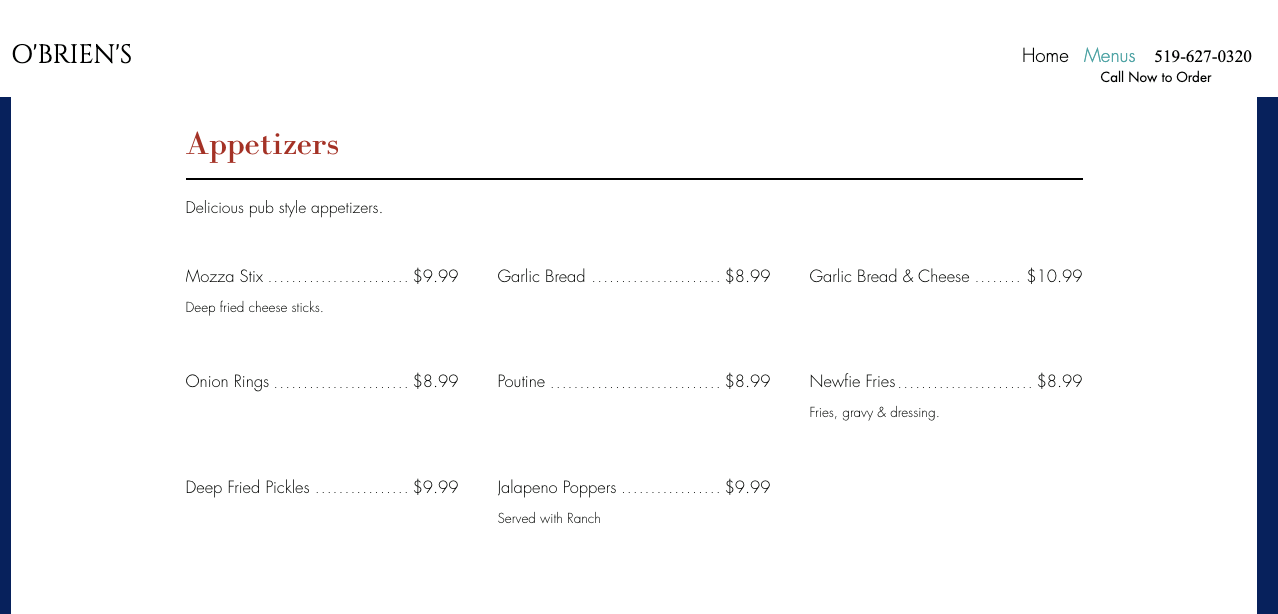Open the Menus navigation item

click(1109, 56)
